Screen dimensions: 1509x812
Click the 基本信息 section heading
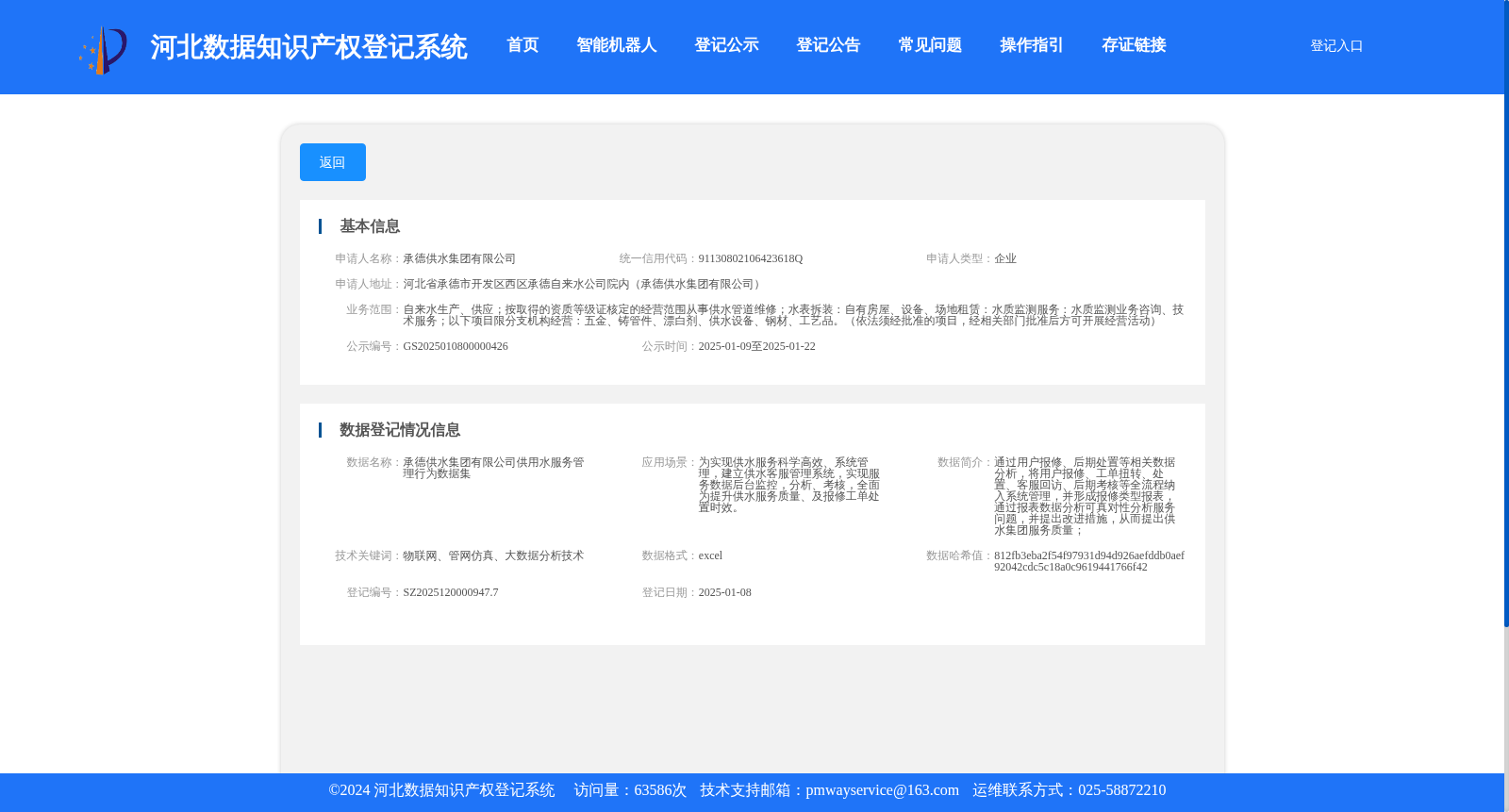[x=370, y=226]
